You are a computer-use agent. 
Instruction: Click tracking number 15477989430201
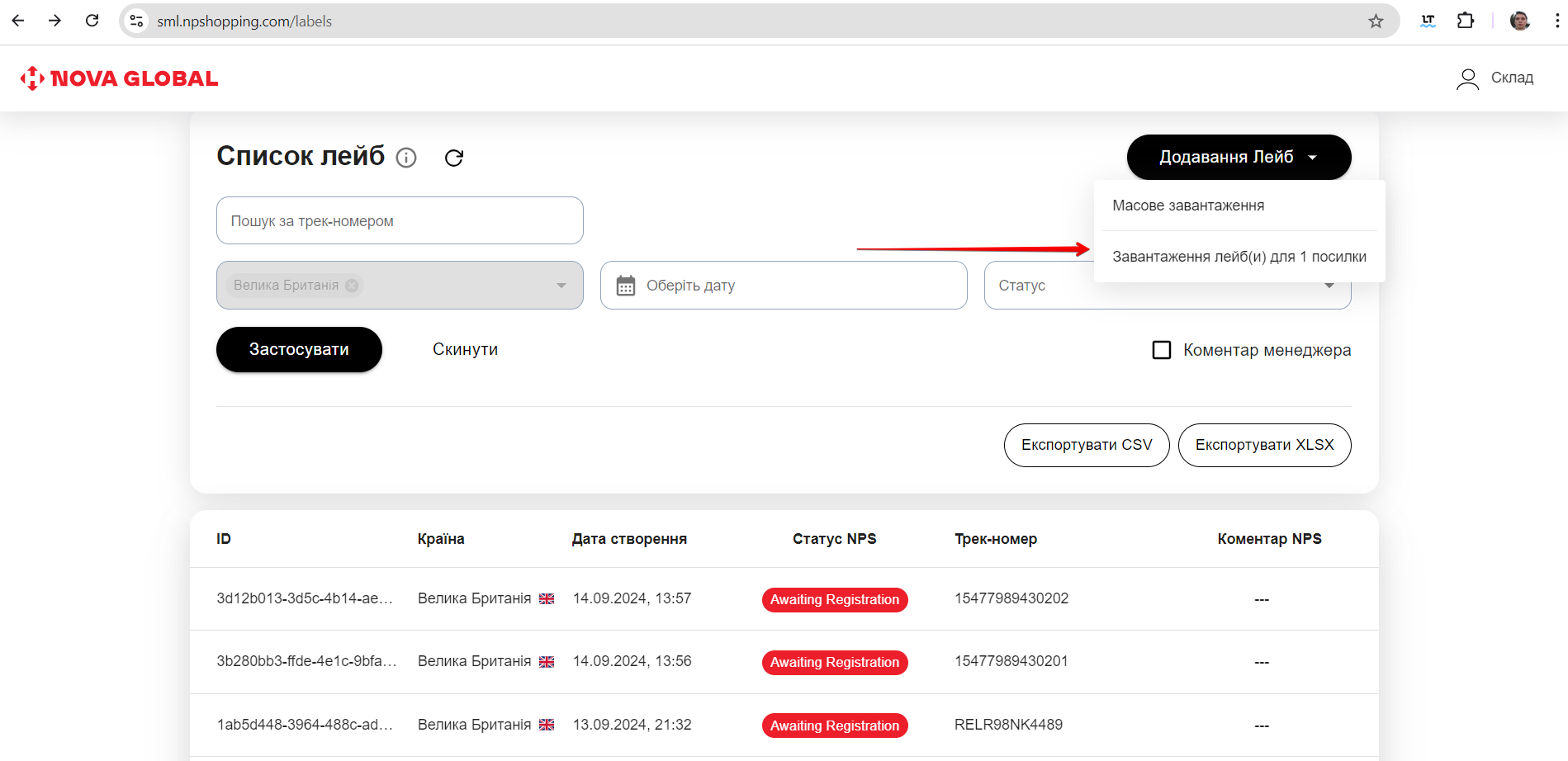click(1011, 661)
